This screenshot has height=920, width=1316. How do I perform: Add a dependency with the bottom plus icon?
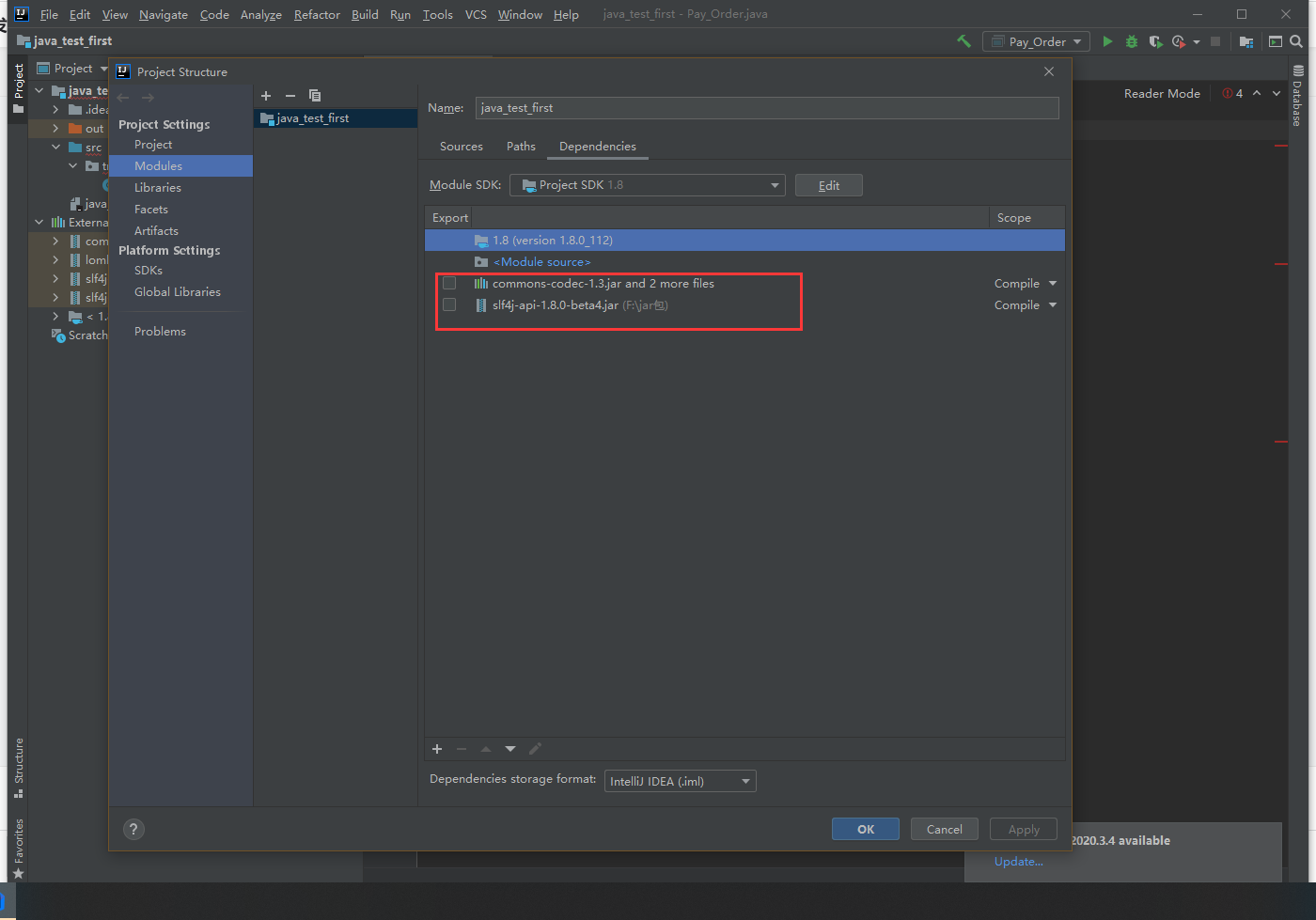[x=437, y=749]
